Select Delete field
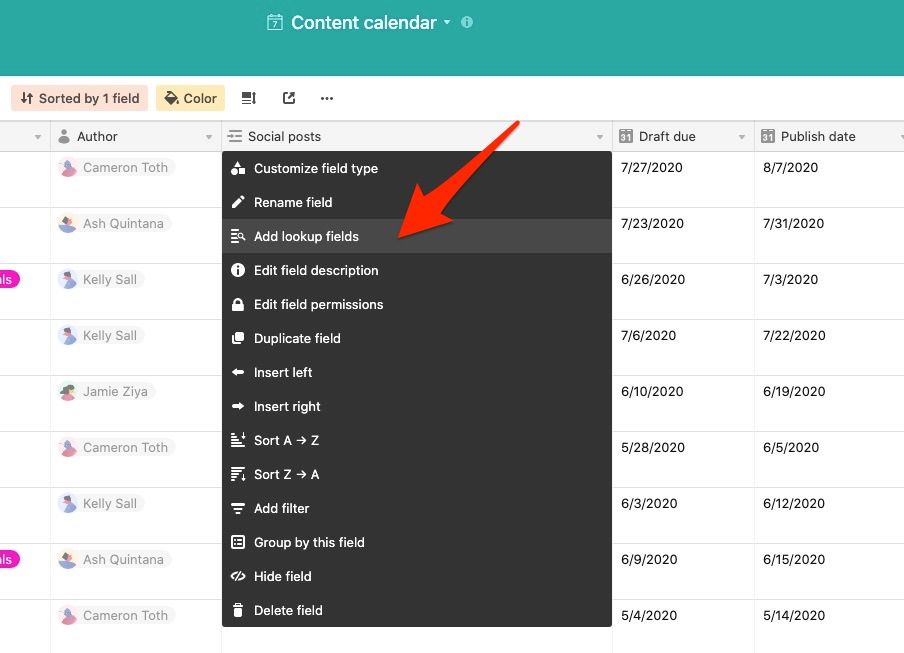The image size is (904, 653). click(x=417, y=610)
